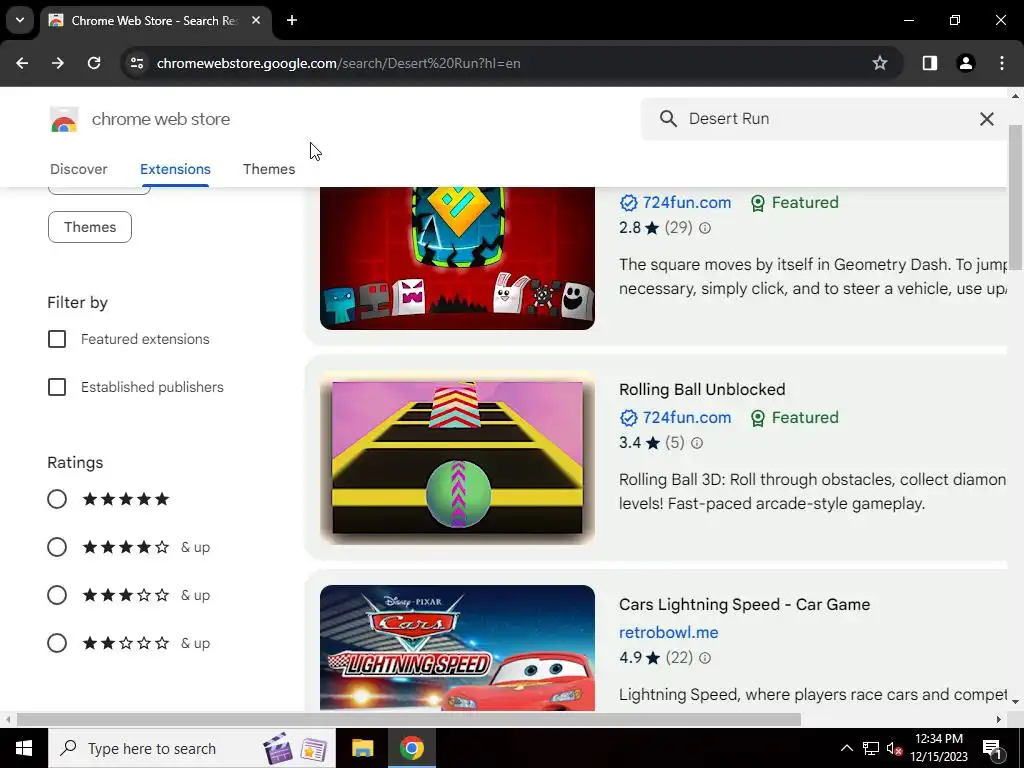Image resolution: width=1024 pixels, height=768 pixels.
Task: Open the Chrome three-dot menu
Action: [x=1002, y=63]
